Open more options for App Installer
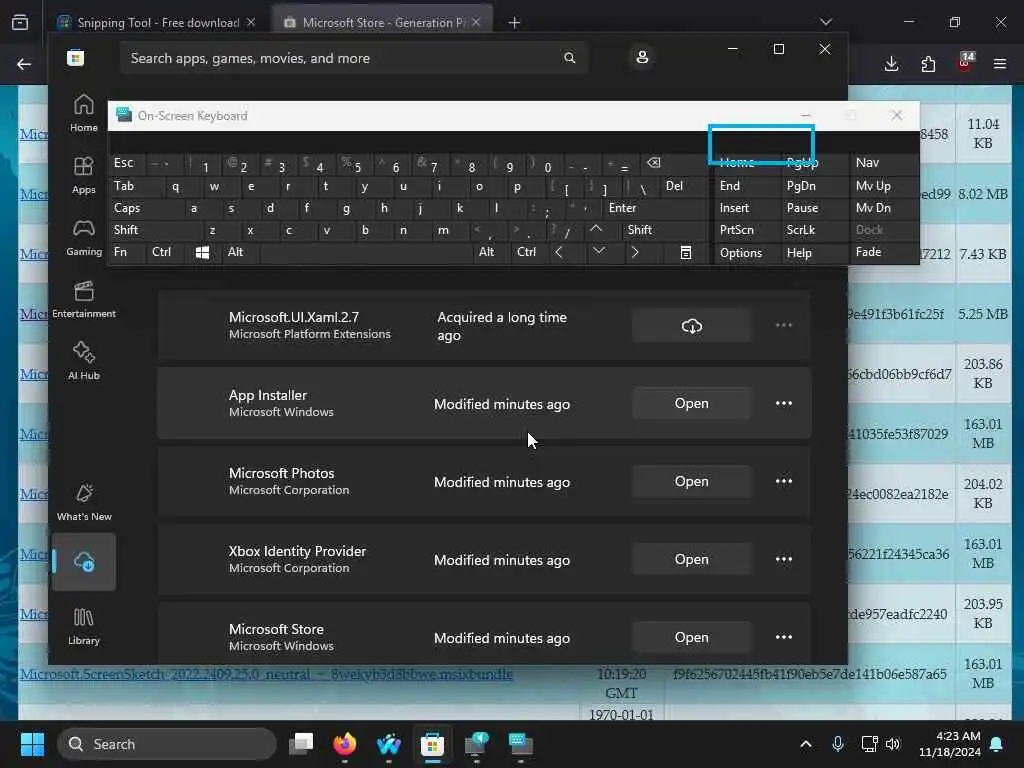This screenshot has width=1024, height=768. (x=784, y=404)
